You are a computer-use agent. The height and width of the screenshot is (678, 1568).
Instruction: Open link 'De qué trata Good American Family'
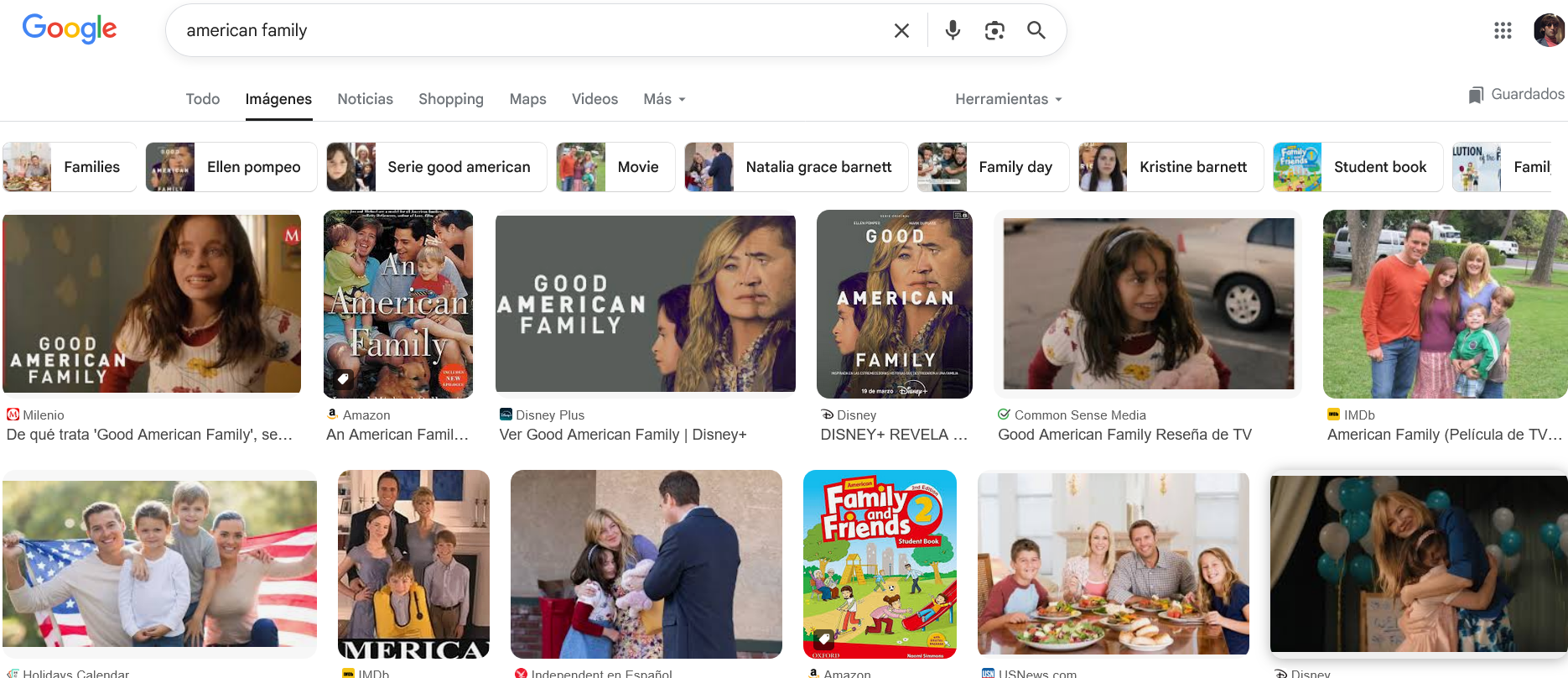pos(150,435)
